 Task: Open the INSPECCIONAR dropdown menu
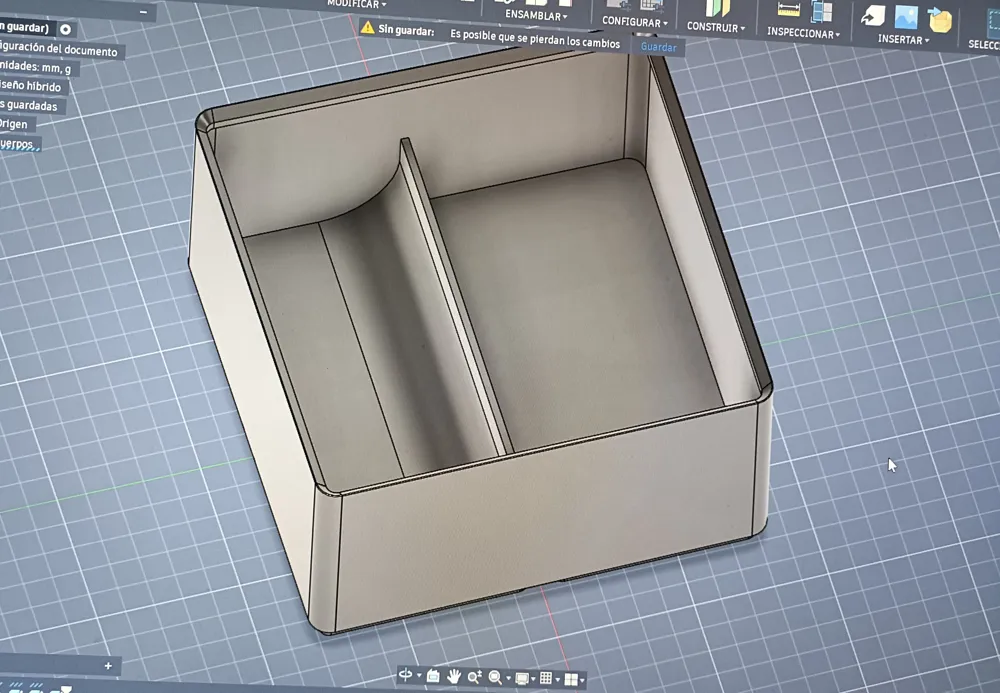[804, 33]
